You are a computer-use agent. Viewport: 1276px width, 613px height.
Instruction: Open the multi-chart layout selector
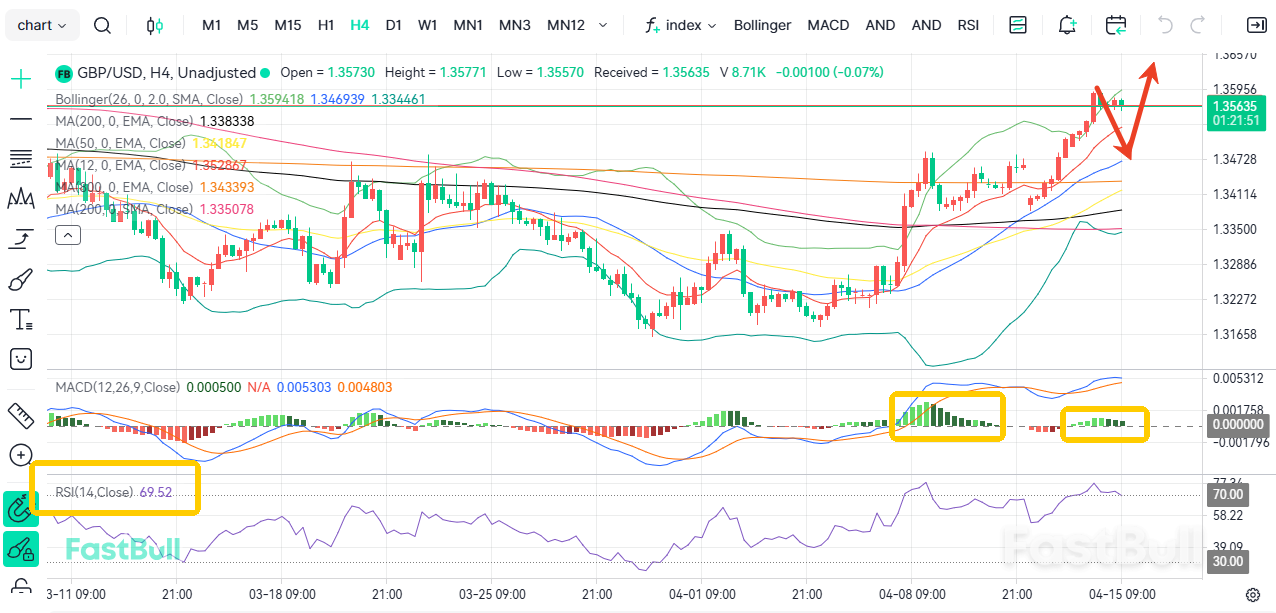1017,24
